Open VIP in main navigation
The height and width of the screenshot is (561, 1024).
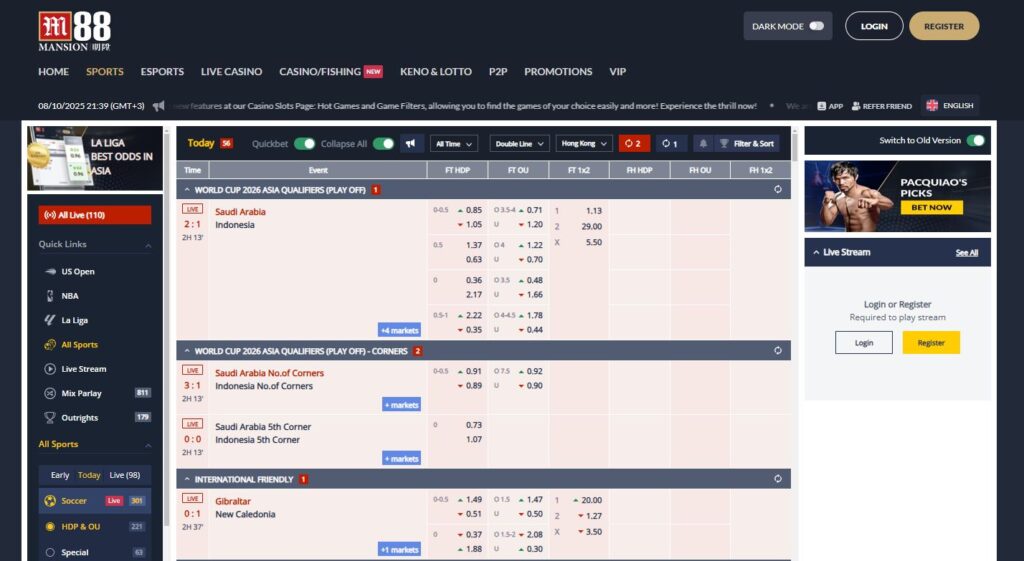coord(617,72)
